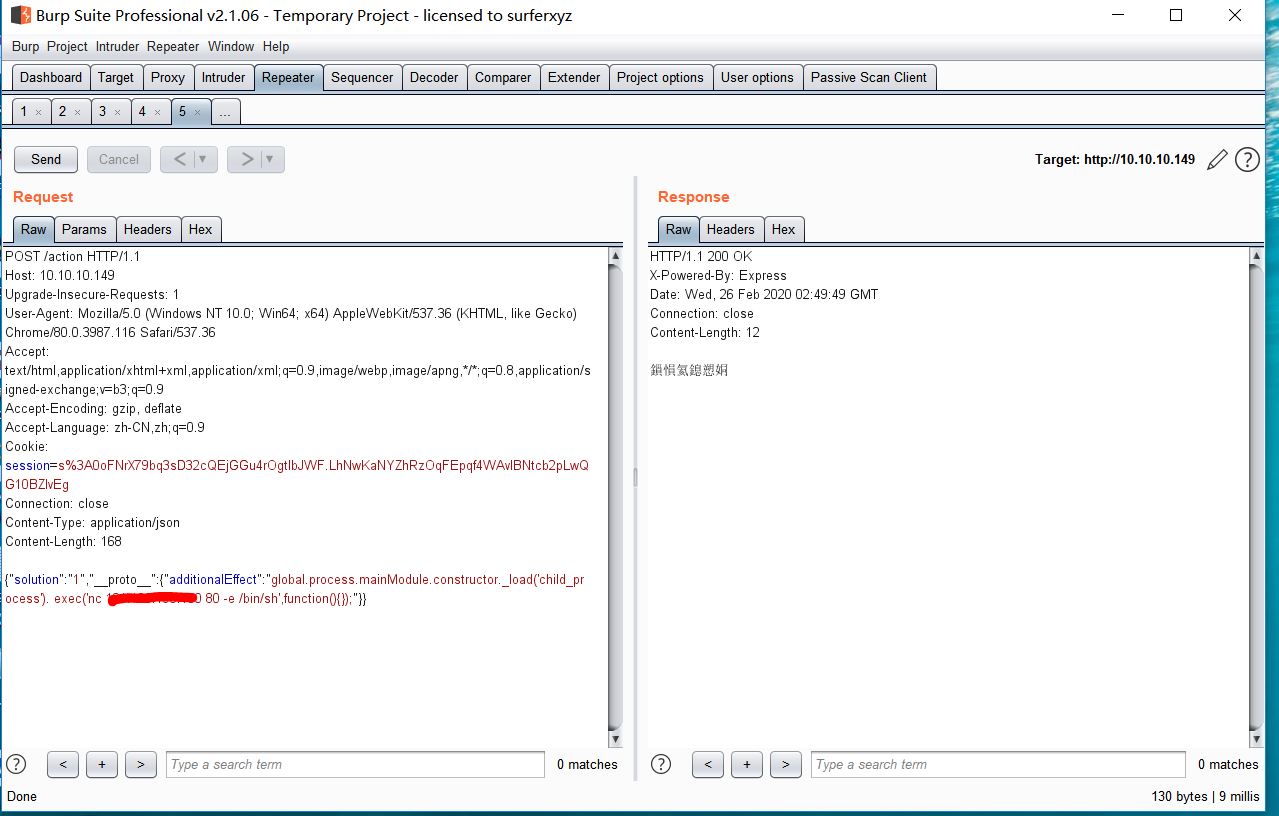
Task: Click the Cancel button
Action: pos(119,159)
